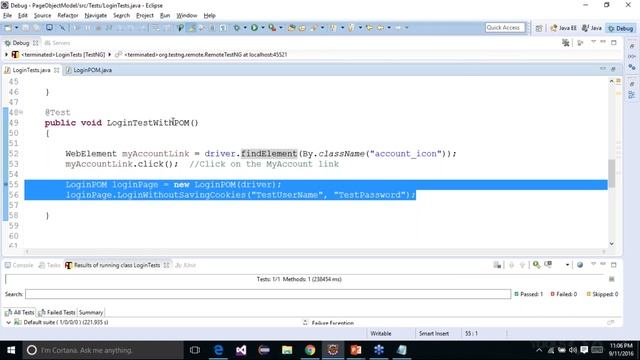Click the Last Edit Location arrow icon
This screenshot has height=360, width=640.
(x=369, y=28)
